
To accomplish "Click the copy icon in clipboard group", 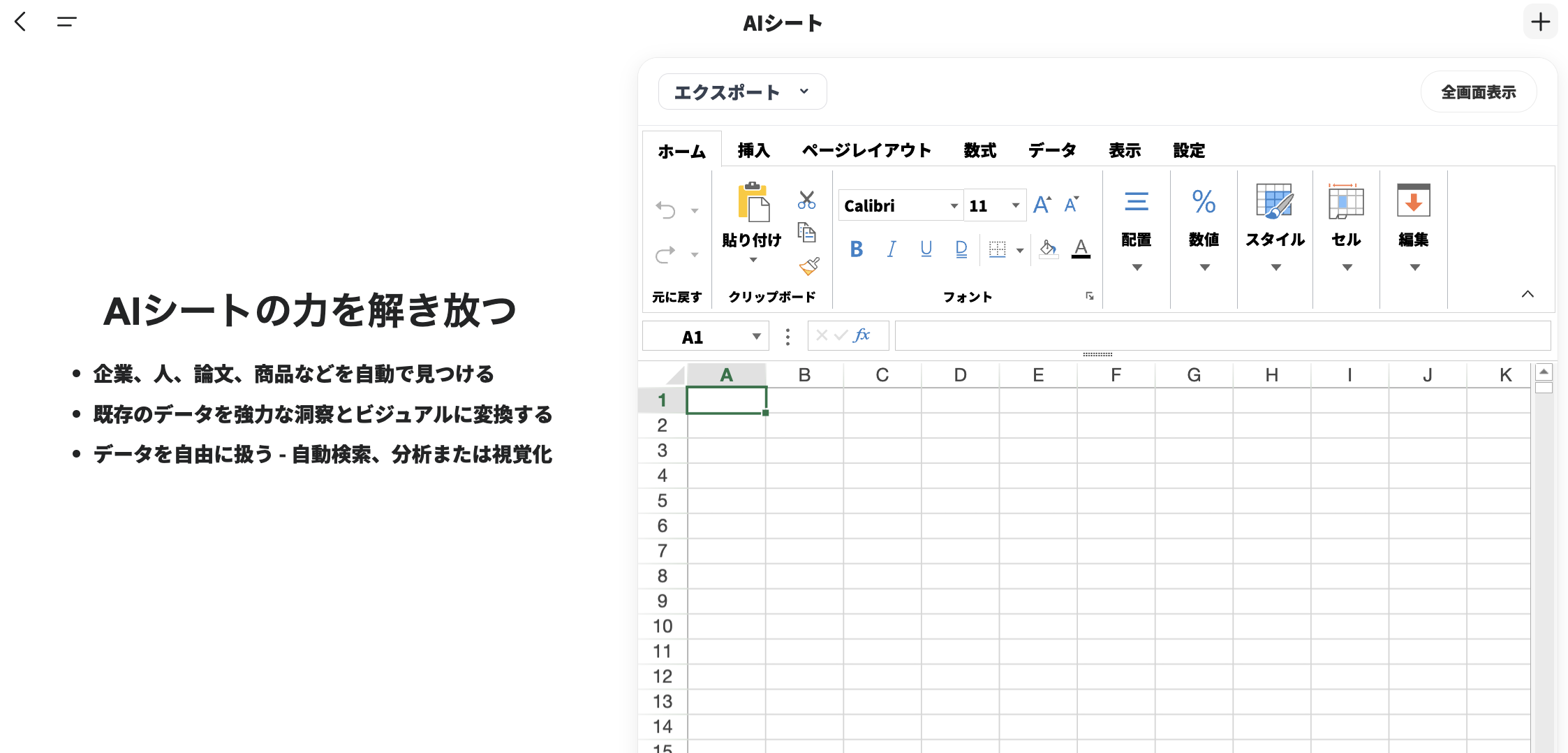I will pyautogui.click(x=806, y=232).
